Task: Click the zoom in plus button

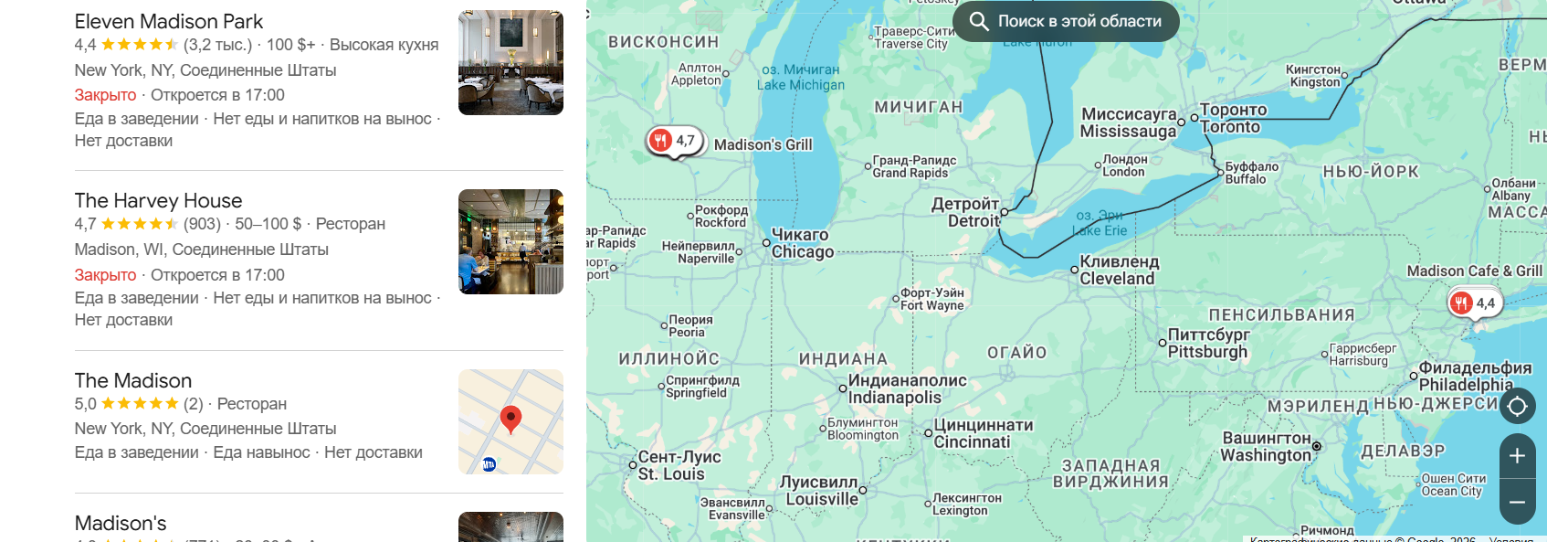Action: [x=1517, y=456]
